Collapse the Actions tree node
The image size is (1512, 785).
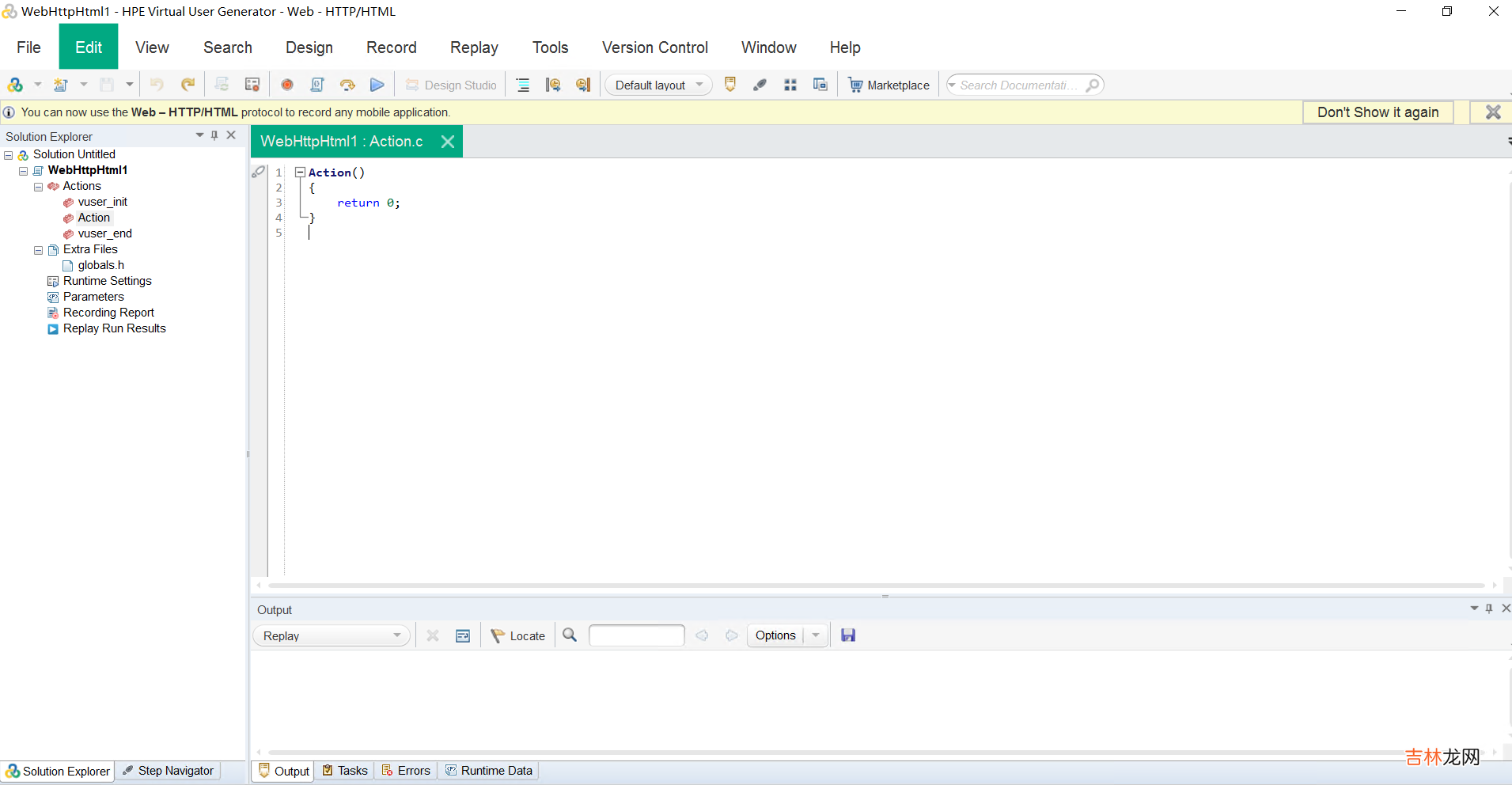(38, 187)
